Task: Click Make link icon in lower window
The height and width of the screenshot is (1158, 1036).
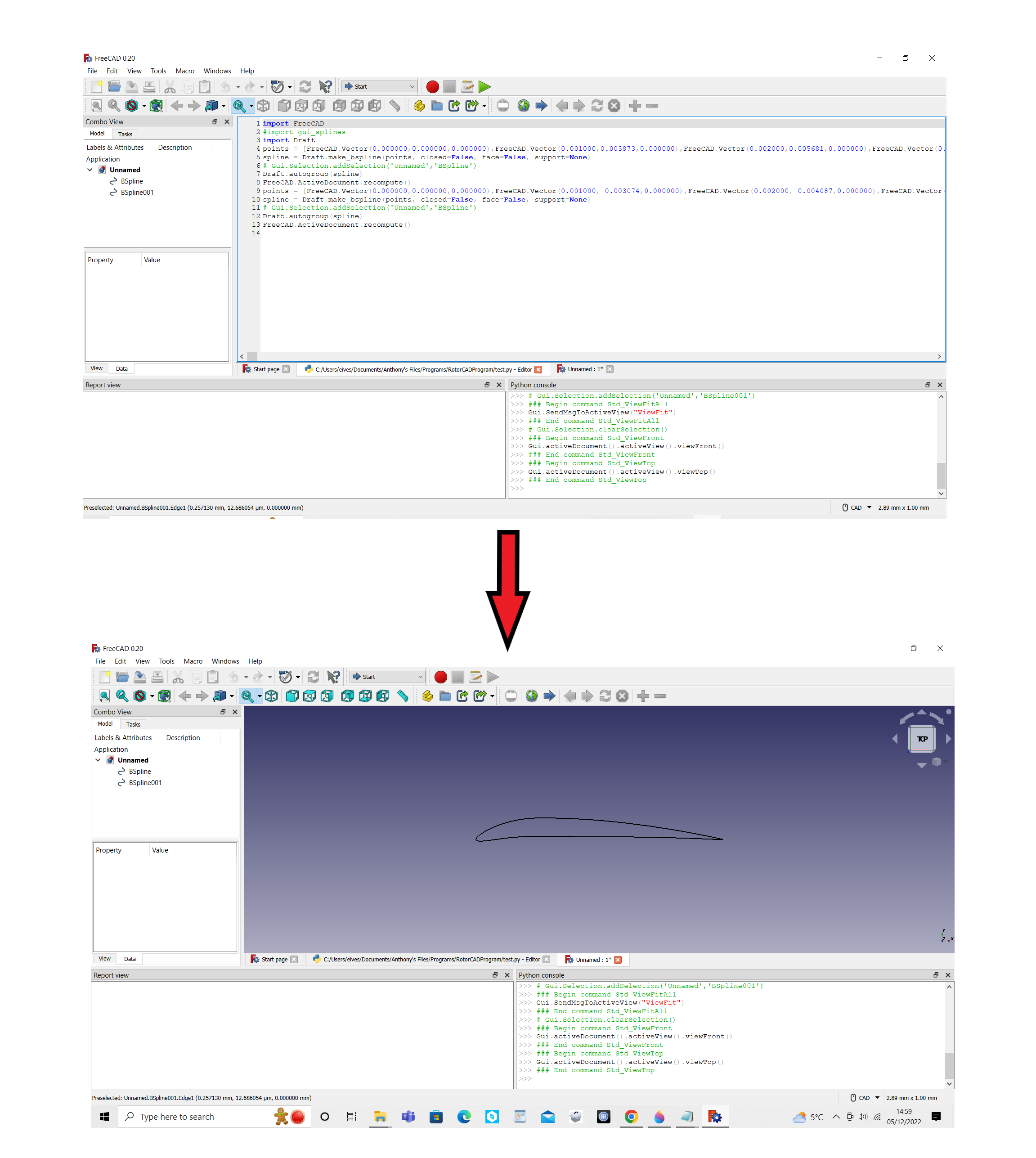Action: pyautogui.click(x=462, y=696)
